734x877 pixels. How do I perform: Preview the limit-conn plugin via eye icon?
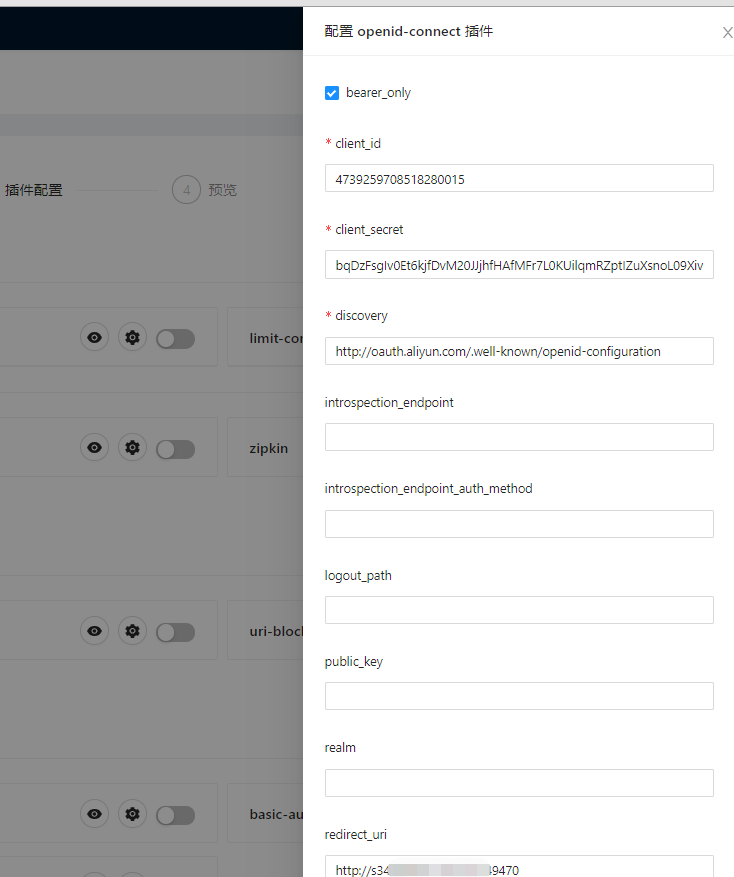(94, 337)
